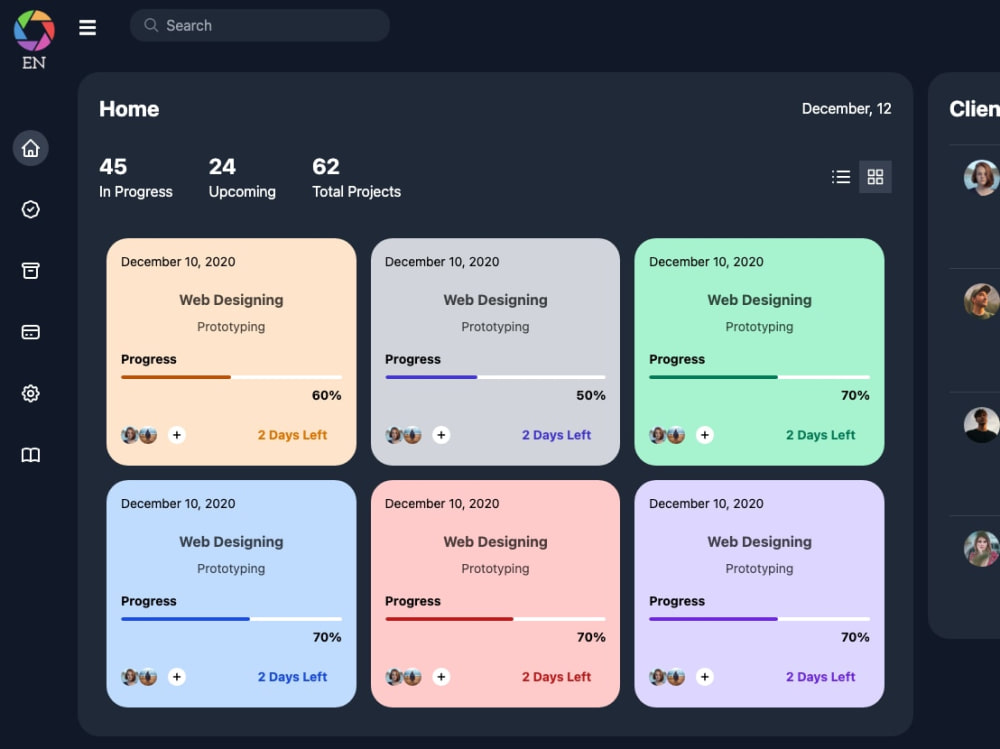Click 'Prototyping' on the green card
The height and width of the screenshot is (749, 1000).
[x=760, y=327]
